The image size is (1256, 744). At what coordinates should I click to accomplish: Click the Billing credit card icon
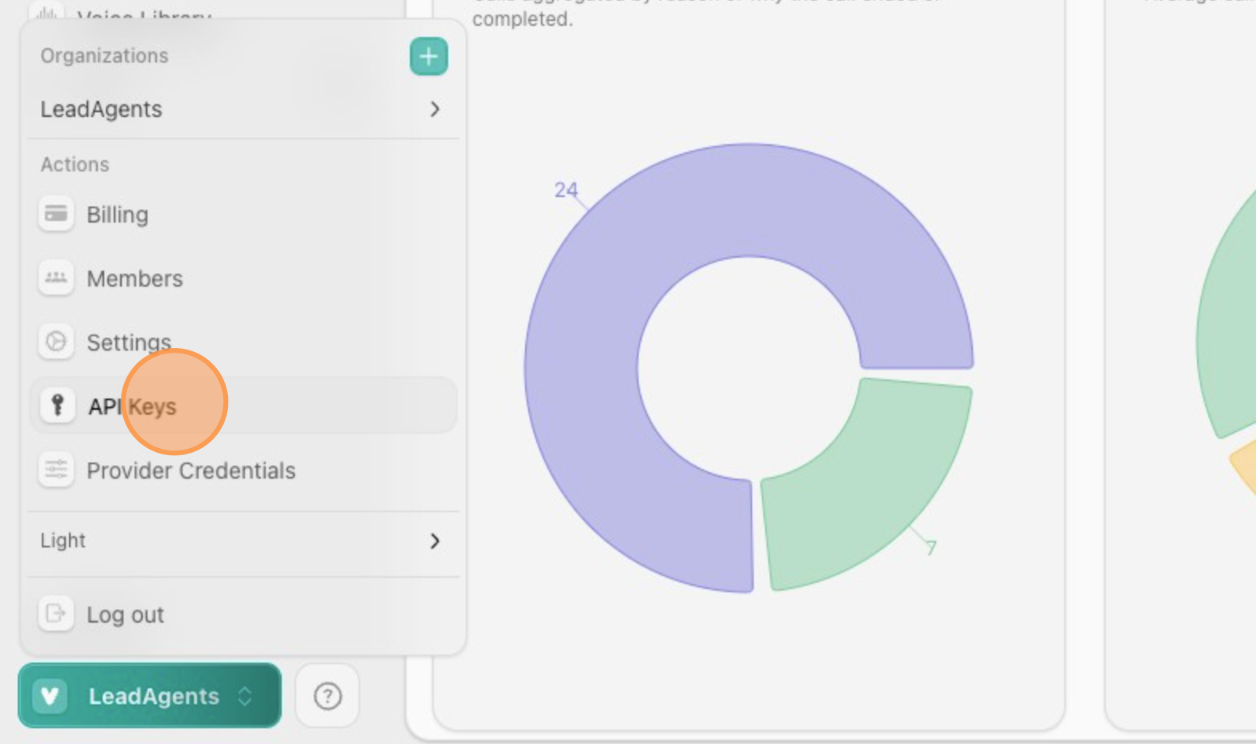56,214
